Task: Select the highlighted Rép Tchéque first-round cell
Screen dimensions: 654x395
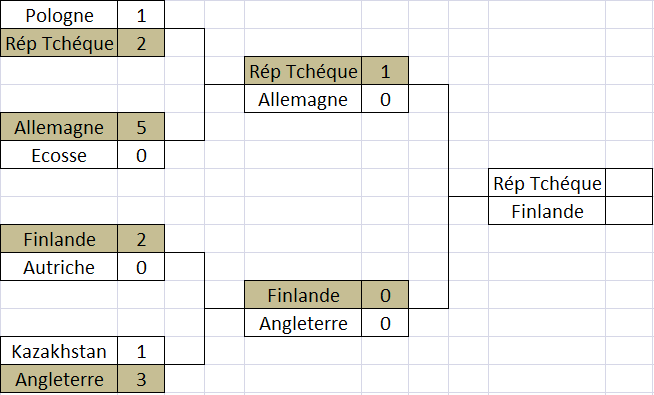Action: pyautogui.click(x=59, y=43)
